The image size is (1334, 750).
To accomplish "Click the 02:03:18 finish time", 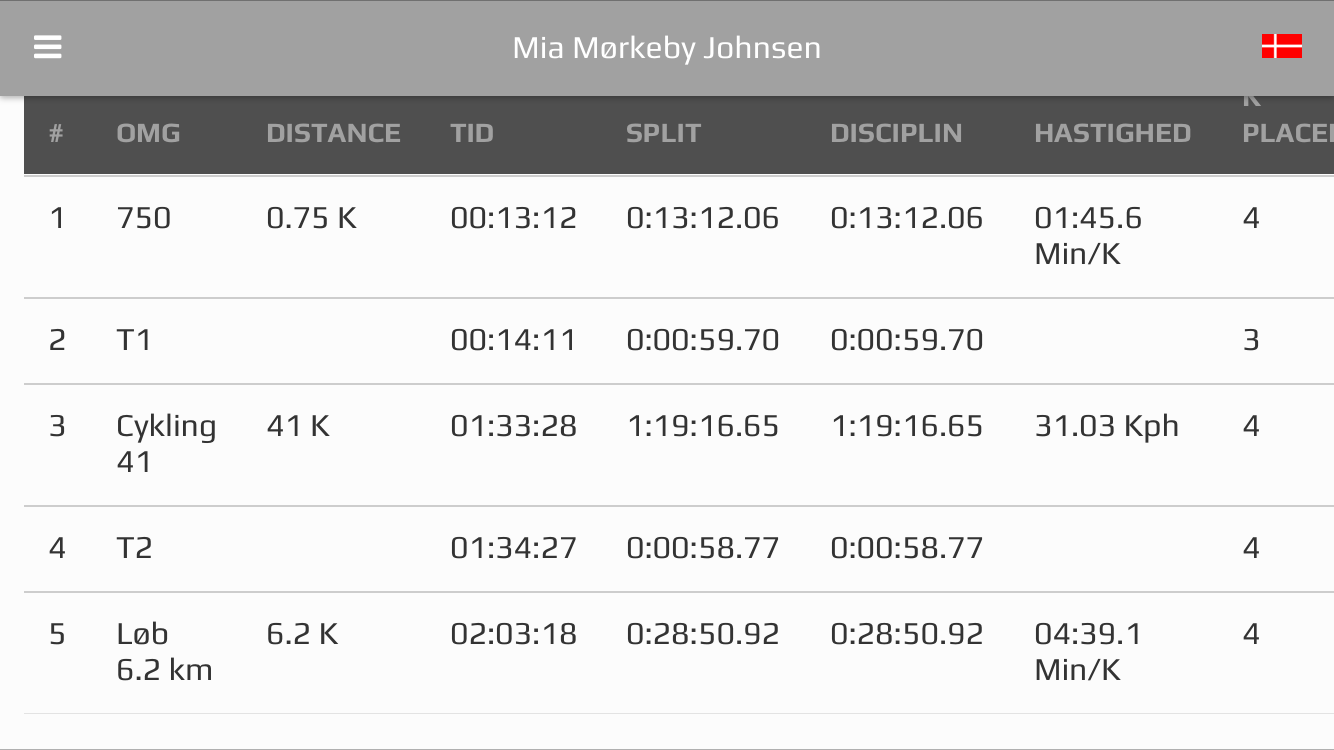I will (x=513, y=634).
